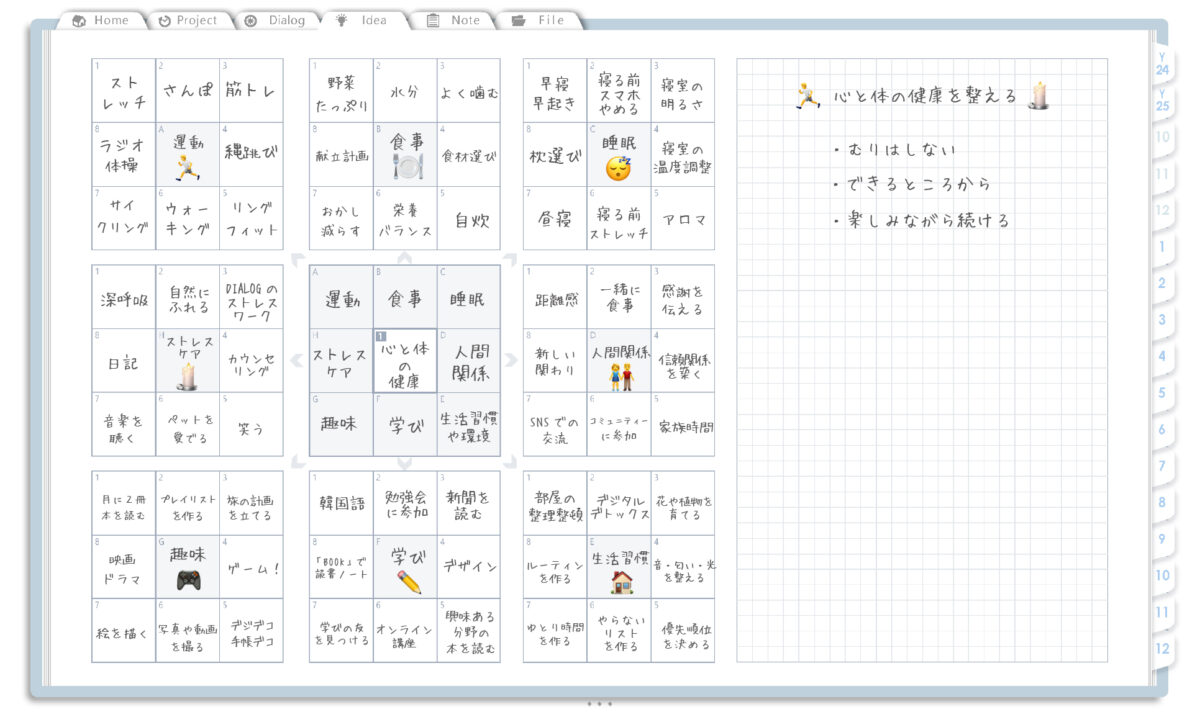Viewport: 1200px width, 712px height.
Task: Click the pencil icon in 学び cell
Action: (x=408, y=581)
